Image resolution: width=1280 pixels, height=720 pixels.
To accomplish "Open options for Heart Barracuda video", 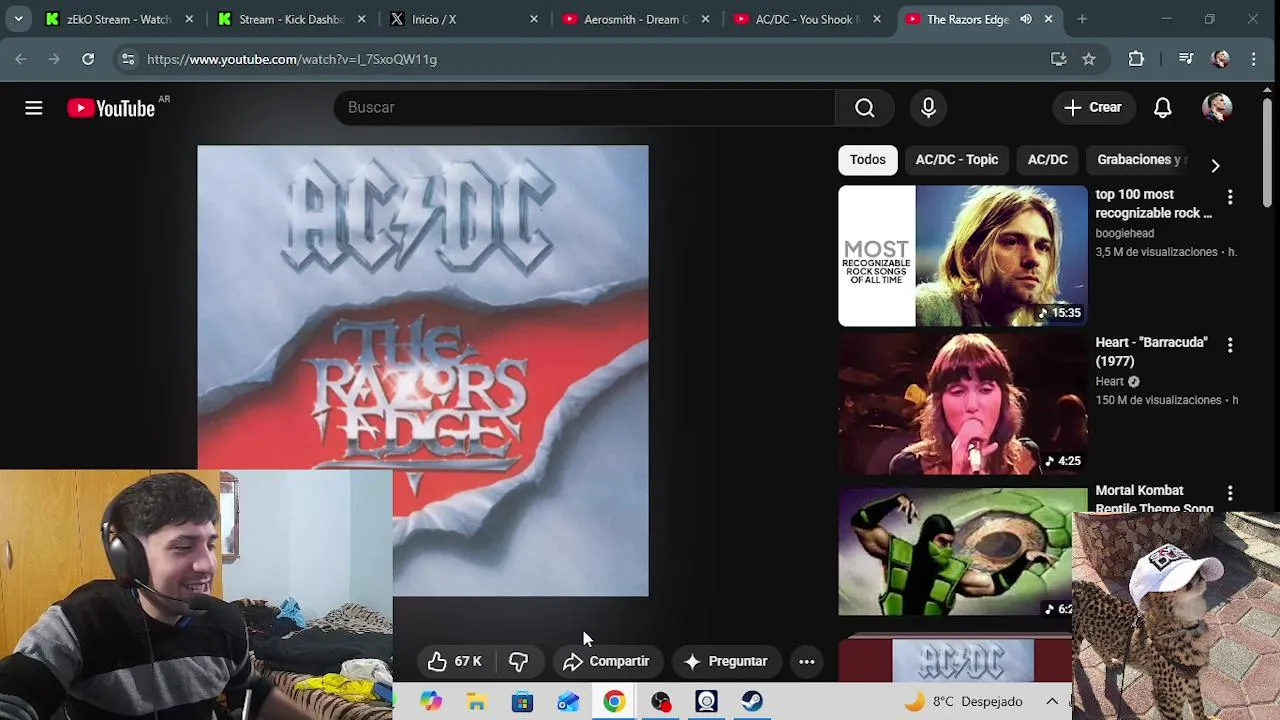I will point(1230,346).
